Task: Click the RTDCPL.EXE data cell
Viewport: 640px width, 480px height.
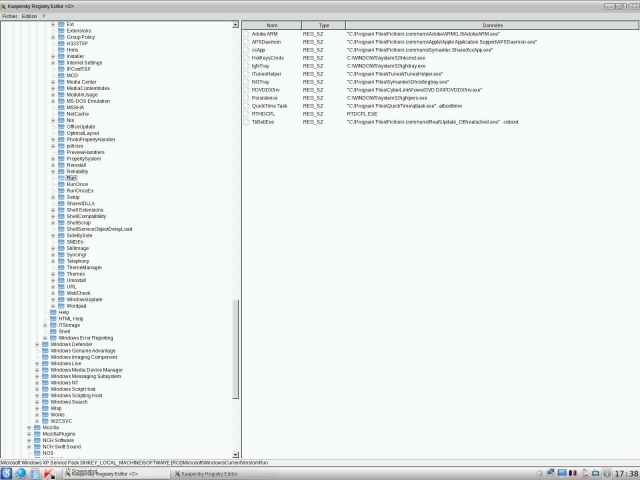Action: 362,114
